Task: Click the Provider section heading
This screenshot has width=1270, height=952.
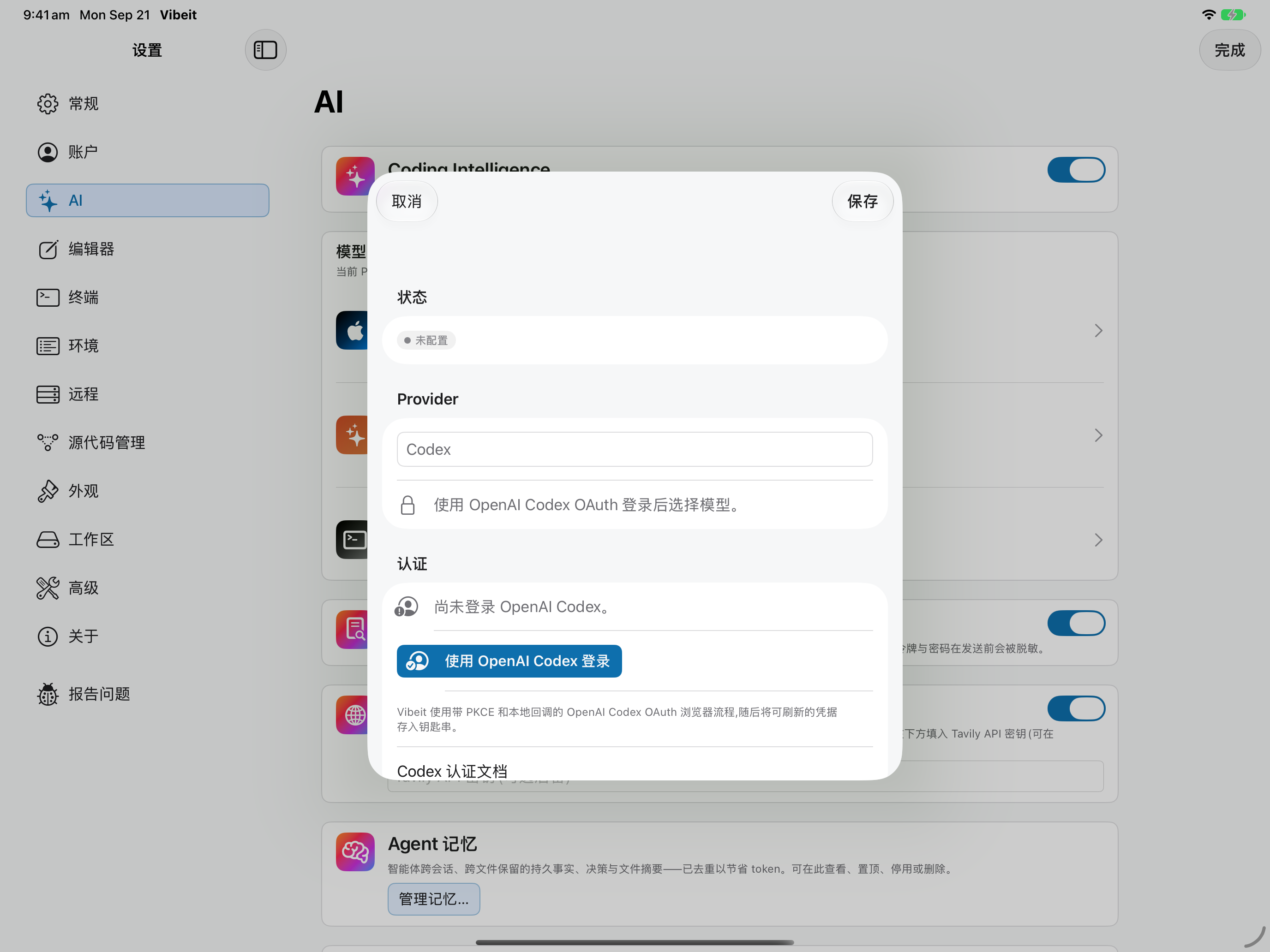Action: 428,399
